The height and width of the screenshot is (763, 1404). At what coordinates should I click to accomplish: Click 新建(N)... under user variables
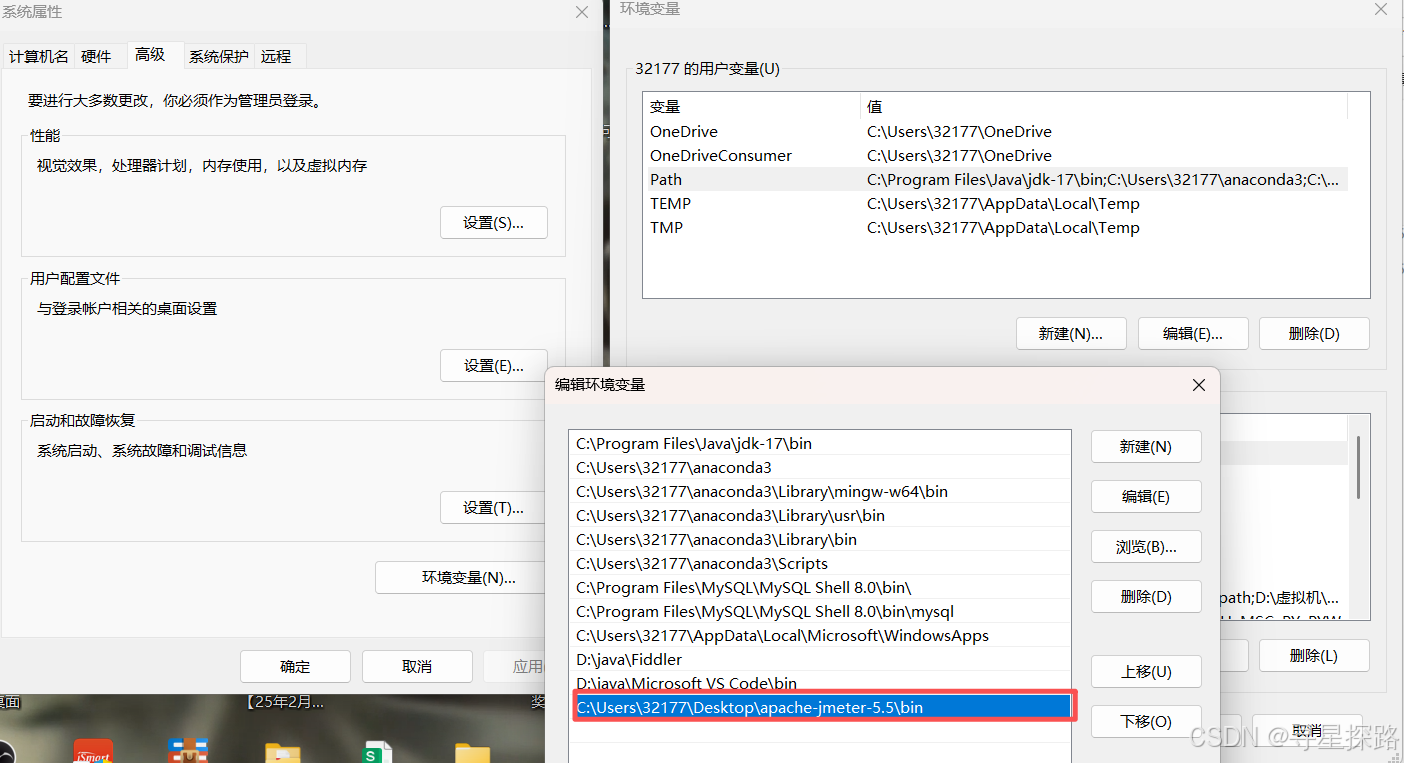1071,334
